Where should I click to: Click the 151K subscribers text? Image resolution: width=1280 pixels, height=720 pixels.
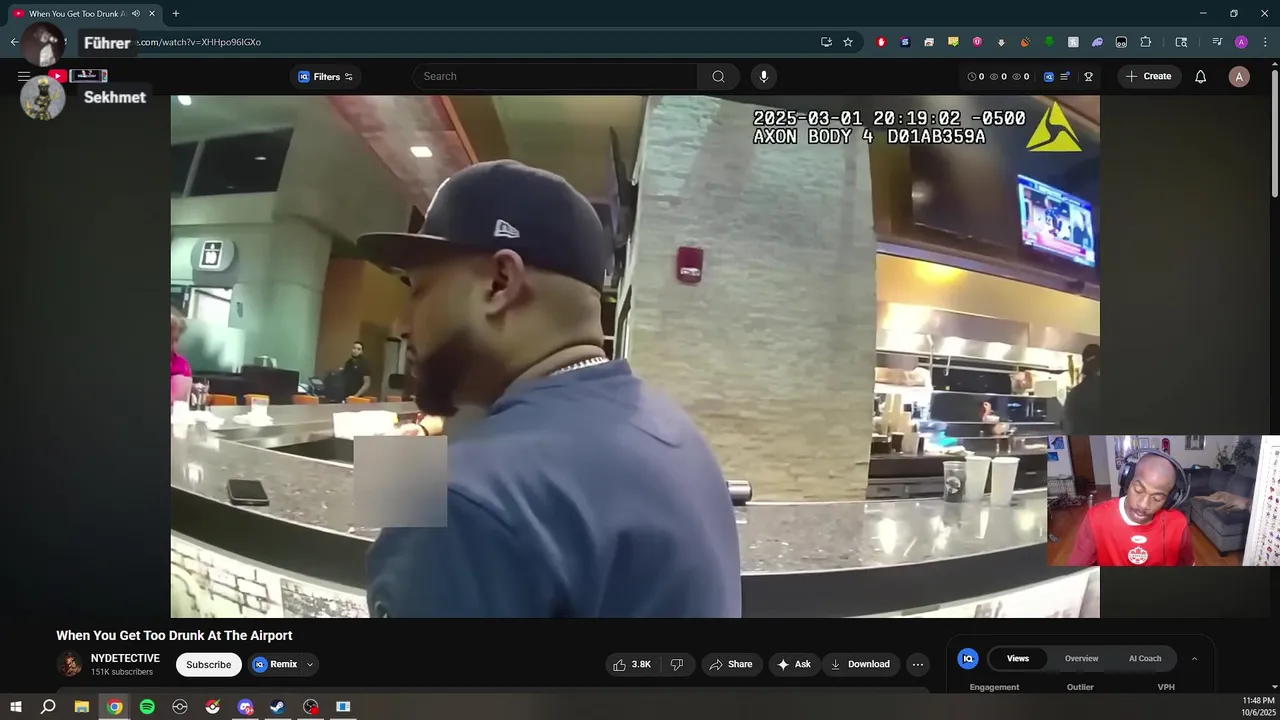[122, 672]
